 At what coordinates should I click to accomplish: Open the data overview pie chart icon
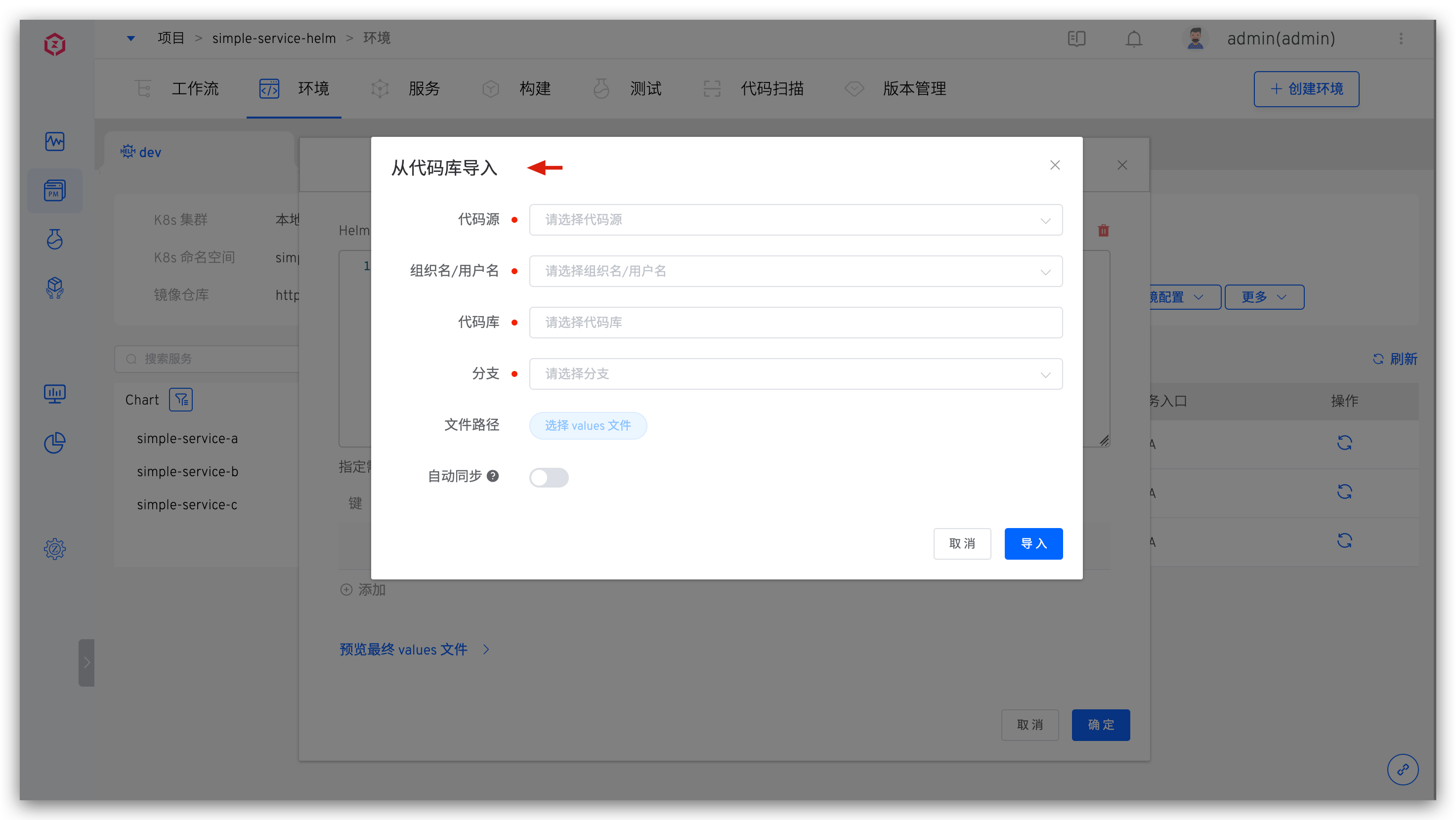click(x=55, y=443)
